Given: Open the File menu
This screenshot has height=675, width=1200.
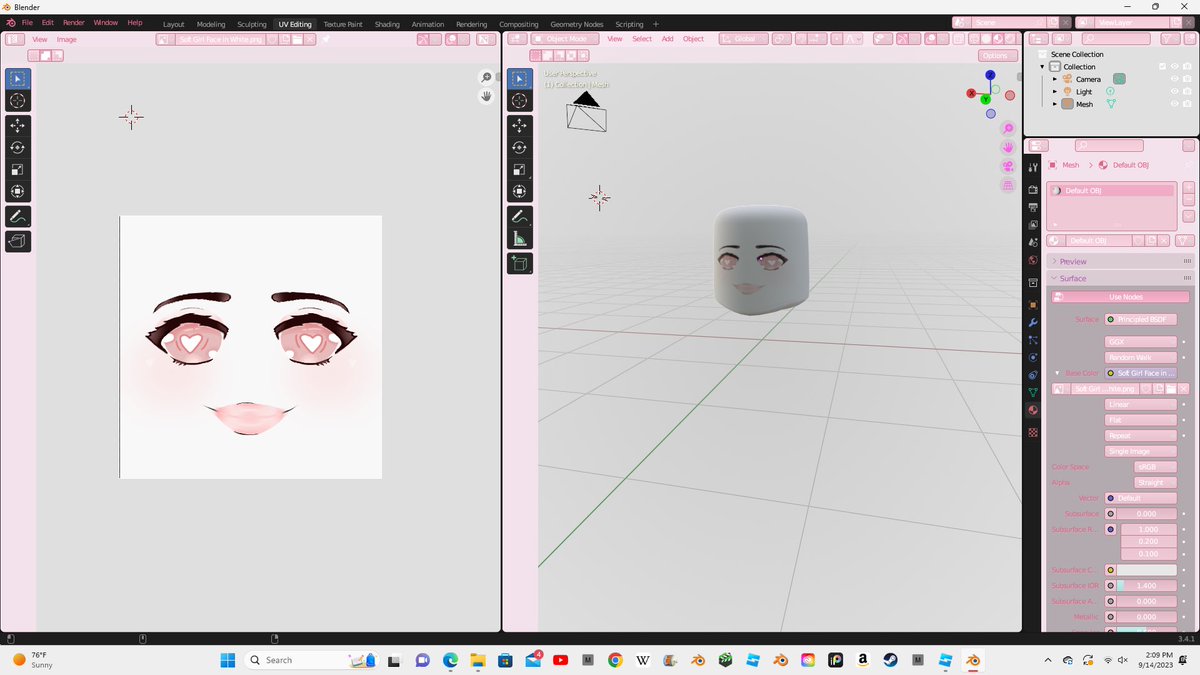Looking at the screenshot, I should (x=27, y=22).
